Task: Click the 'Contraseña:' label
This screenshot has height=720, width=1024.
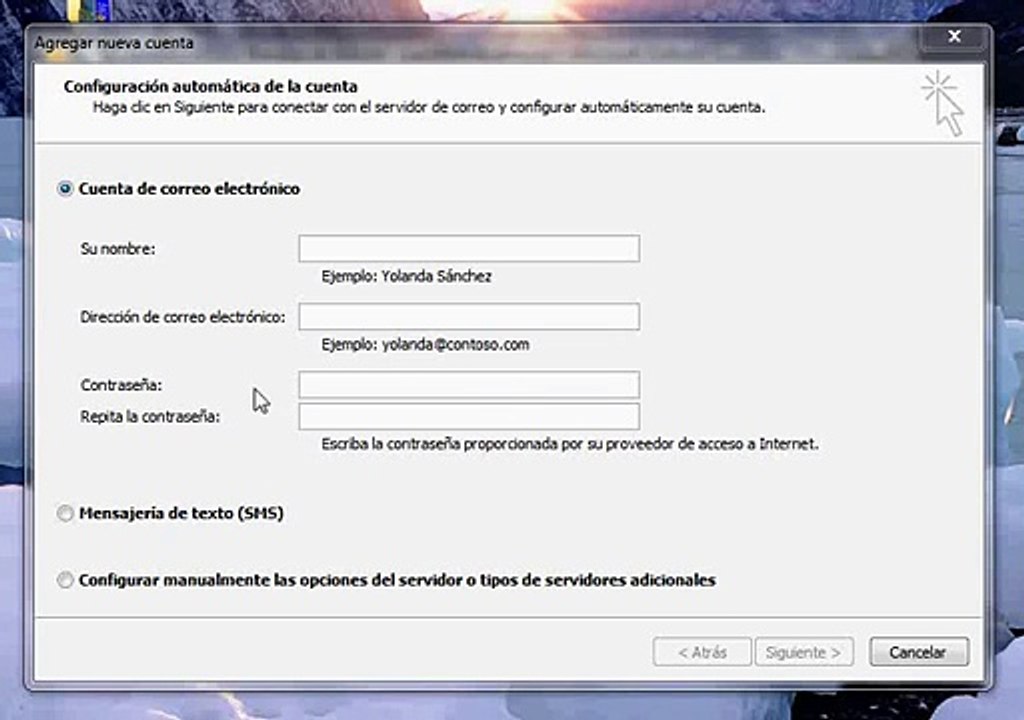Action: (x=121, y=385)
